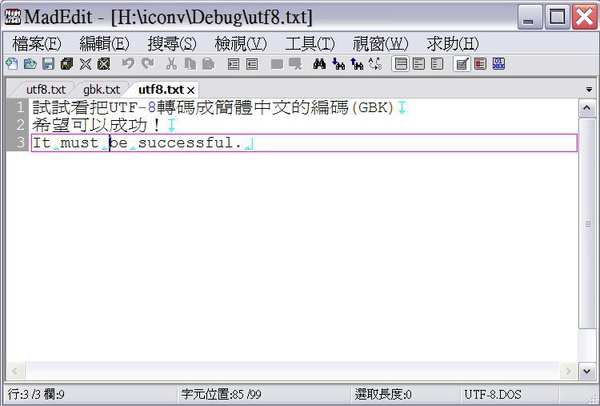Open the 編輯(E) menu
Screen dimensions: 600x406
point(104,44)
